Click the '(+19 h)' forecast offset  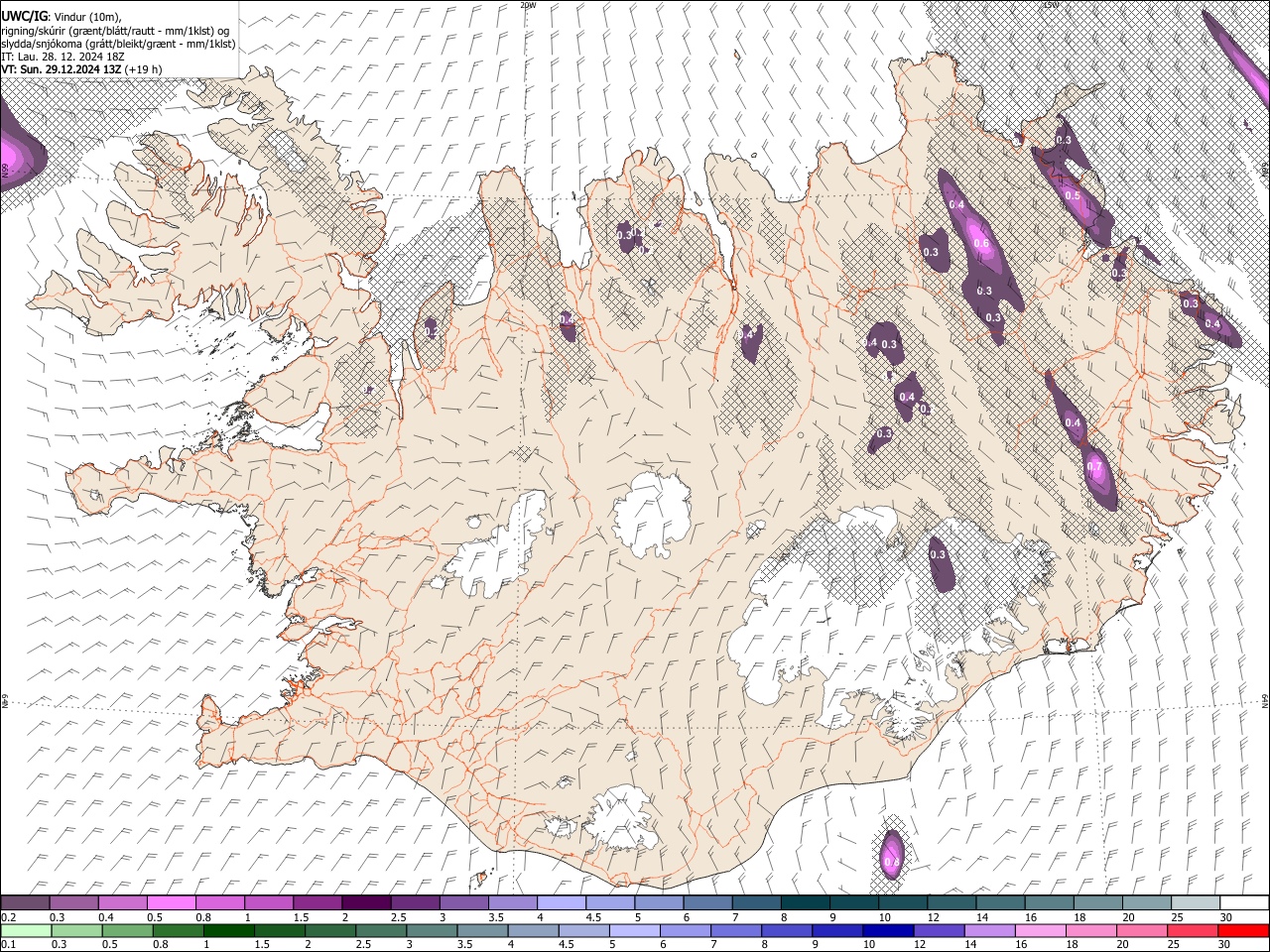[x=143, y=69]
